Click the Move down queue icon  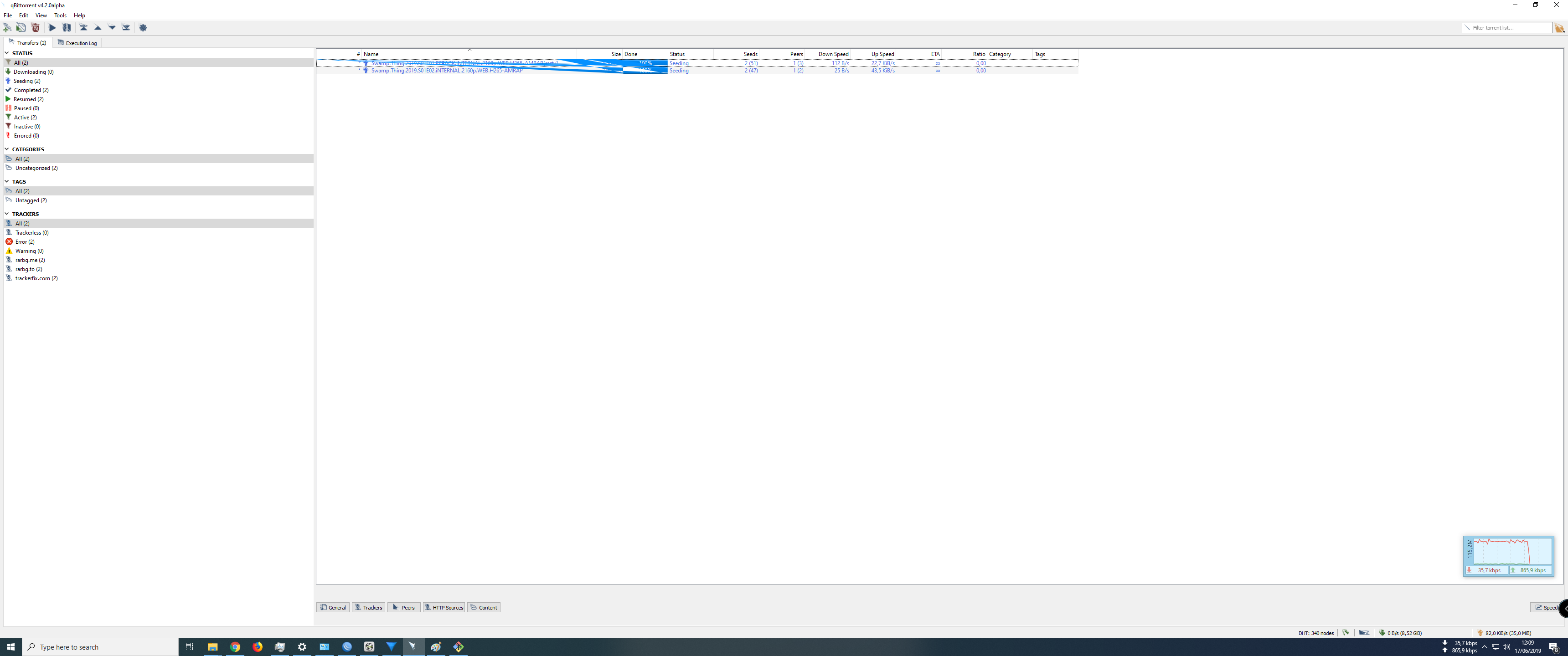112,27
